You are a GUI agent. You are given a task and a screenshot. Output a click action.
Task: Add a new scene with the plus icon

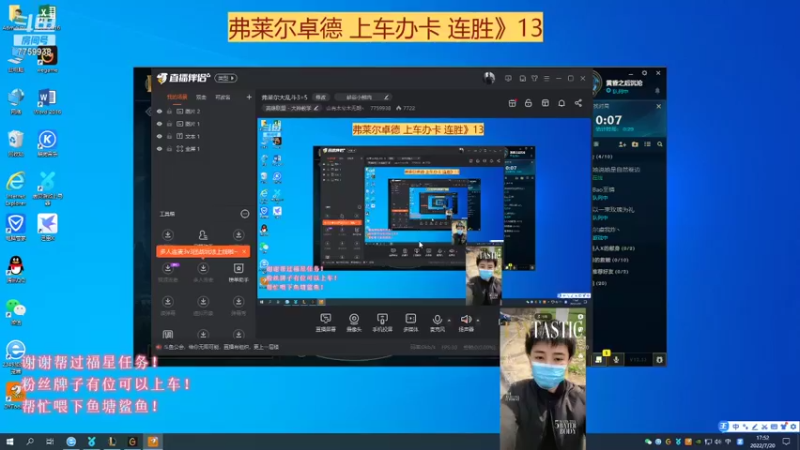click(249, 97)
